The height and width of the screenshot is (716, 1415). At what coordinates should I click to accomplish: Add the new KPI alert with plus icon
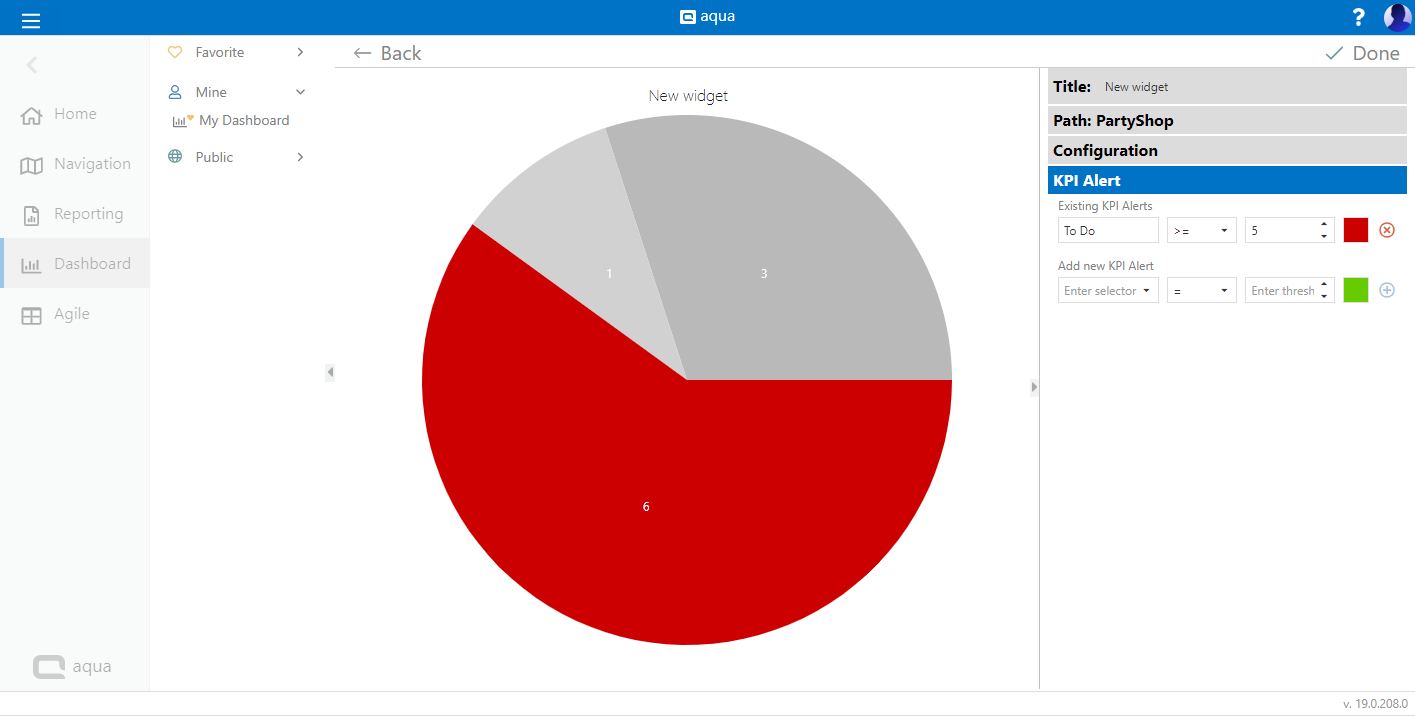[1386, 290]
